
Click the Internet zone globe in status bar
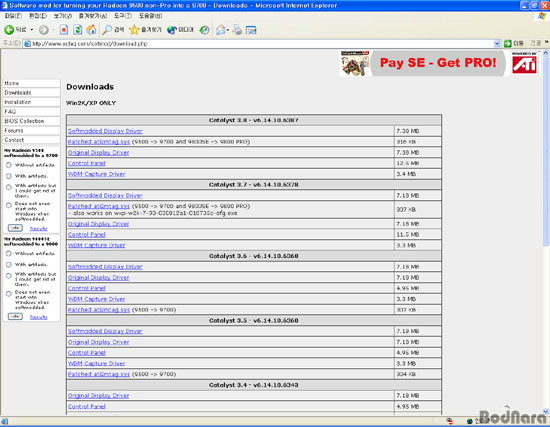[470, 421]
